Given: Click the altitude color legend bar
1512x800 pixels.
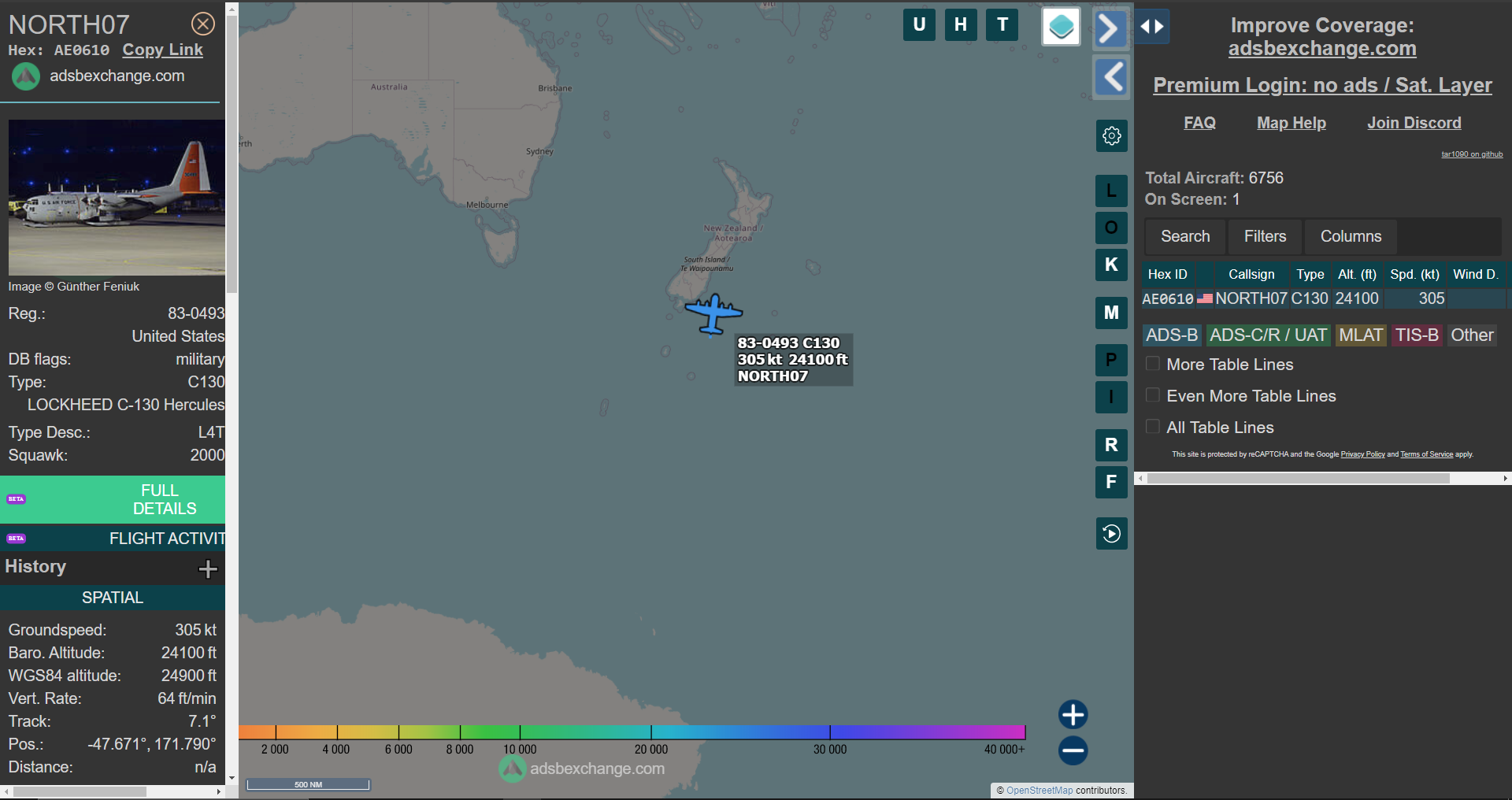Looking at the screenshot, I should (x=632, y=732).
